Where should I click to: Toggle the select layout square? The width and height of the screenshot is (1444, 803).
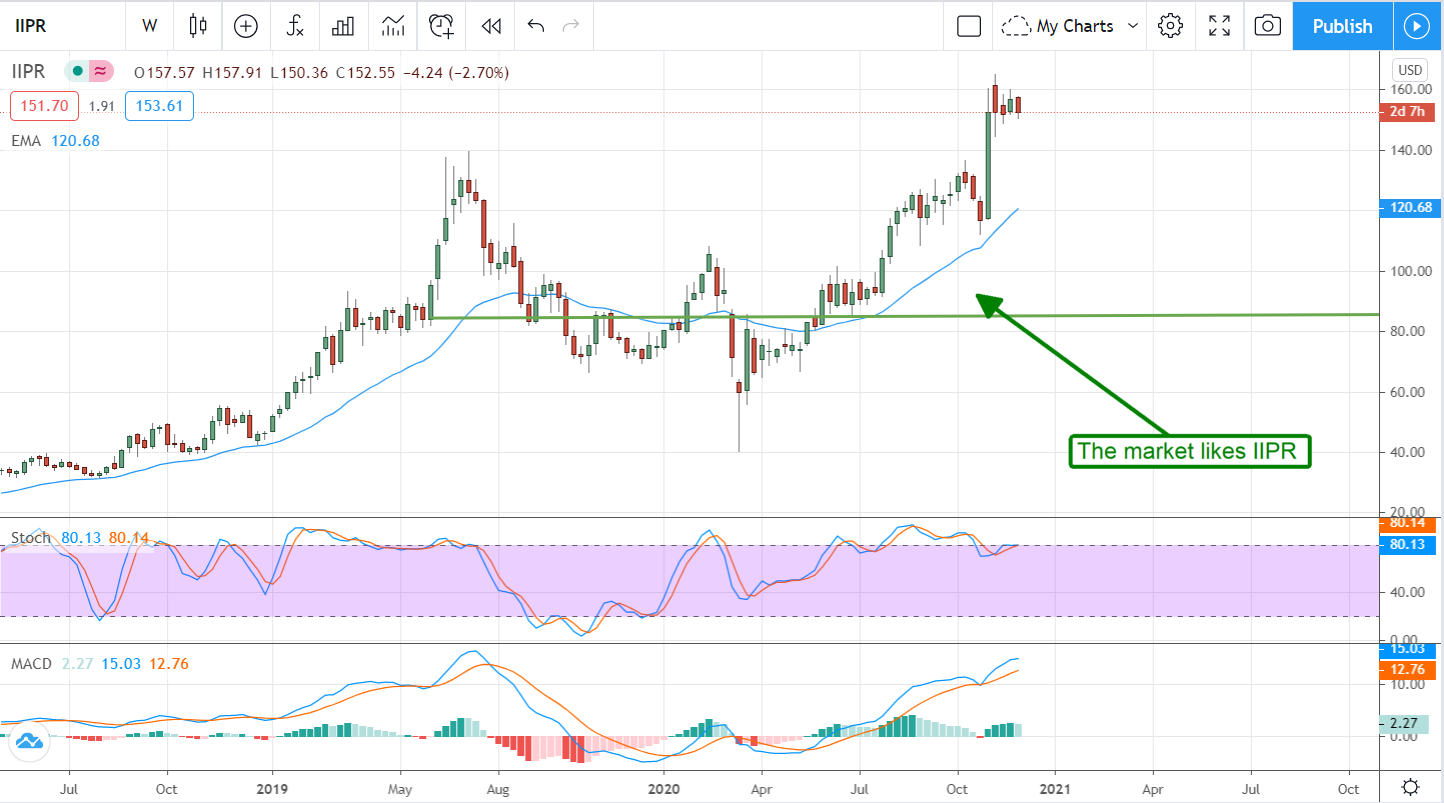point(968,26)
